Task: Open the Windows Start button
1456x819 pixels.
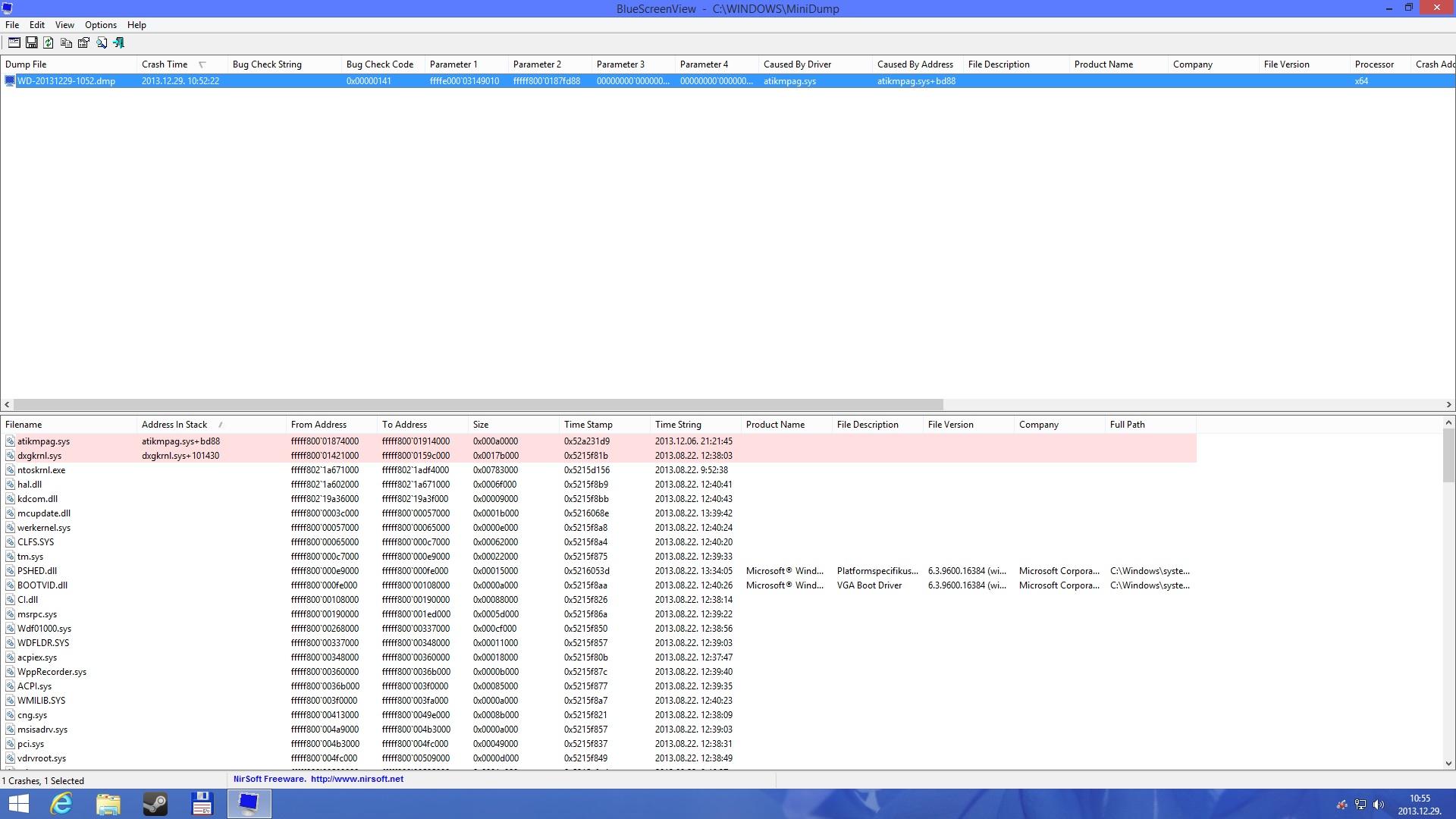Action: pyautogui.click(x=18, y=804)
